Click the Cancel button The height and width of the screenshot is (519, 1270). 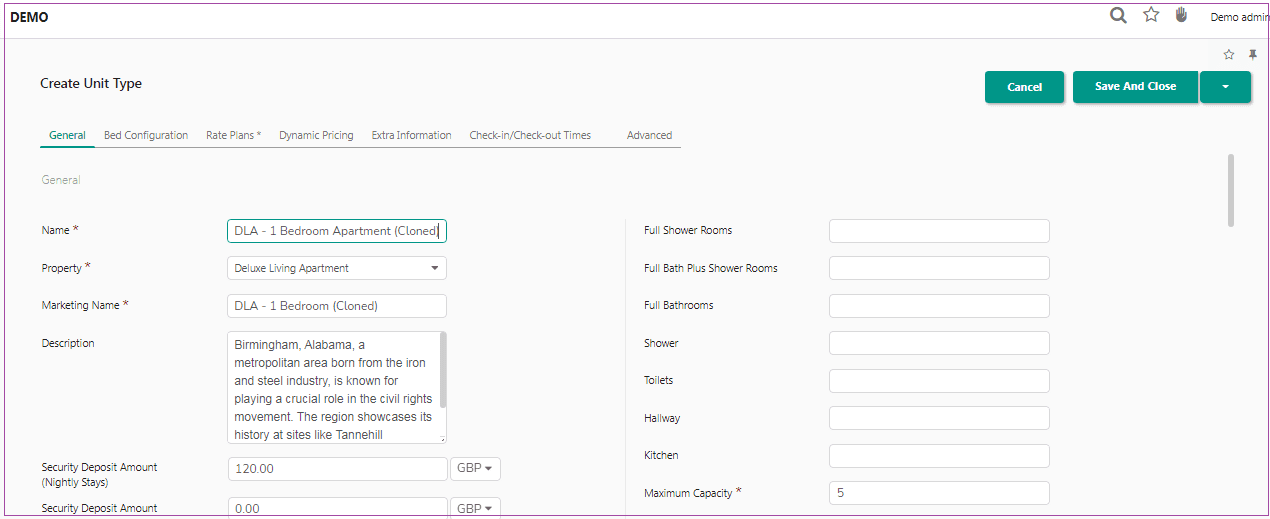click(1024, 87)
